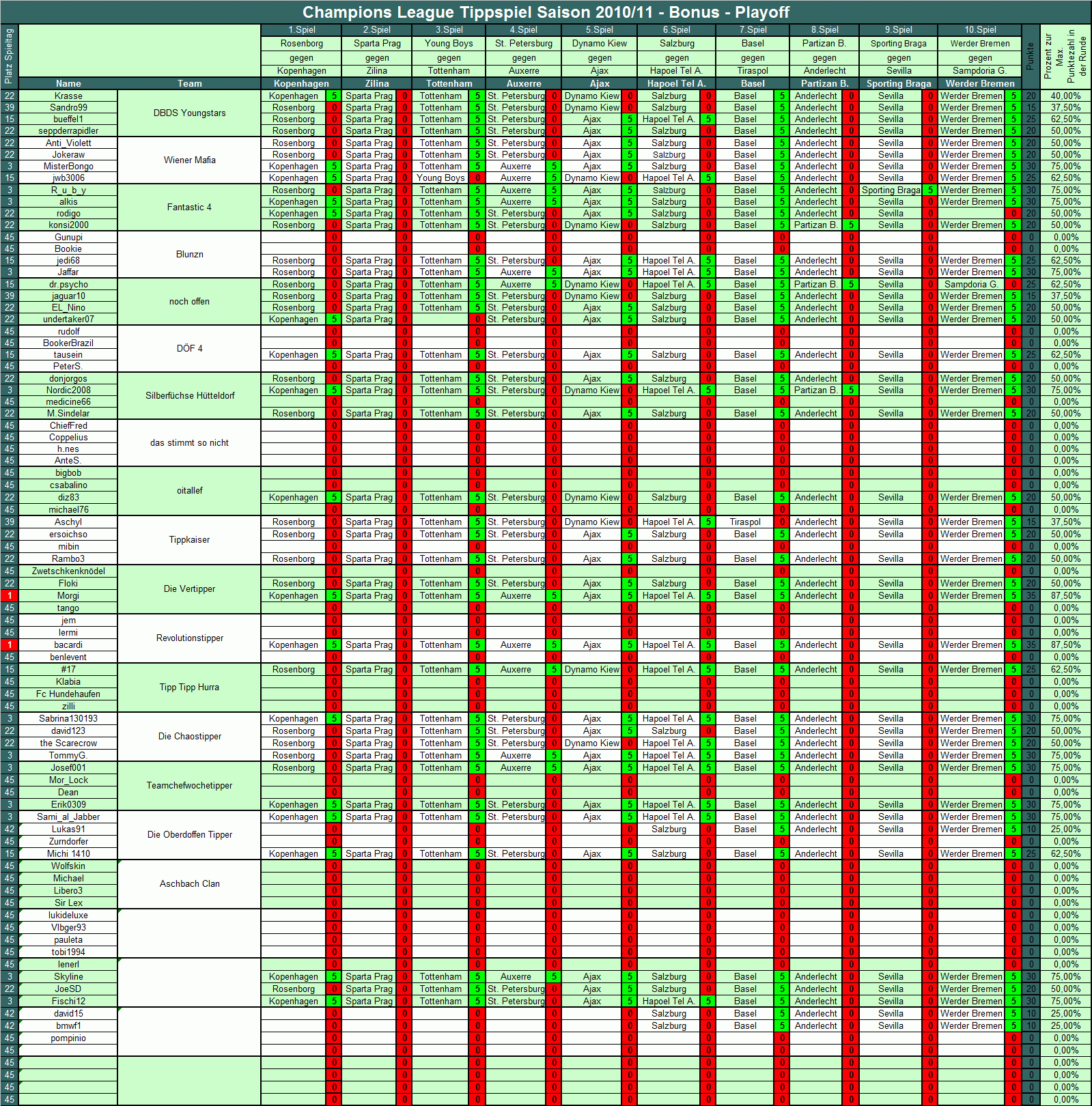The image size is (1092, 1106).
Task: Click the 'Sporting Braga' tip in R_u_b_y's row
Action: [891, 190]
